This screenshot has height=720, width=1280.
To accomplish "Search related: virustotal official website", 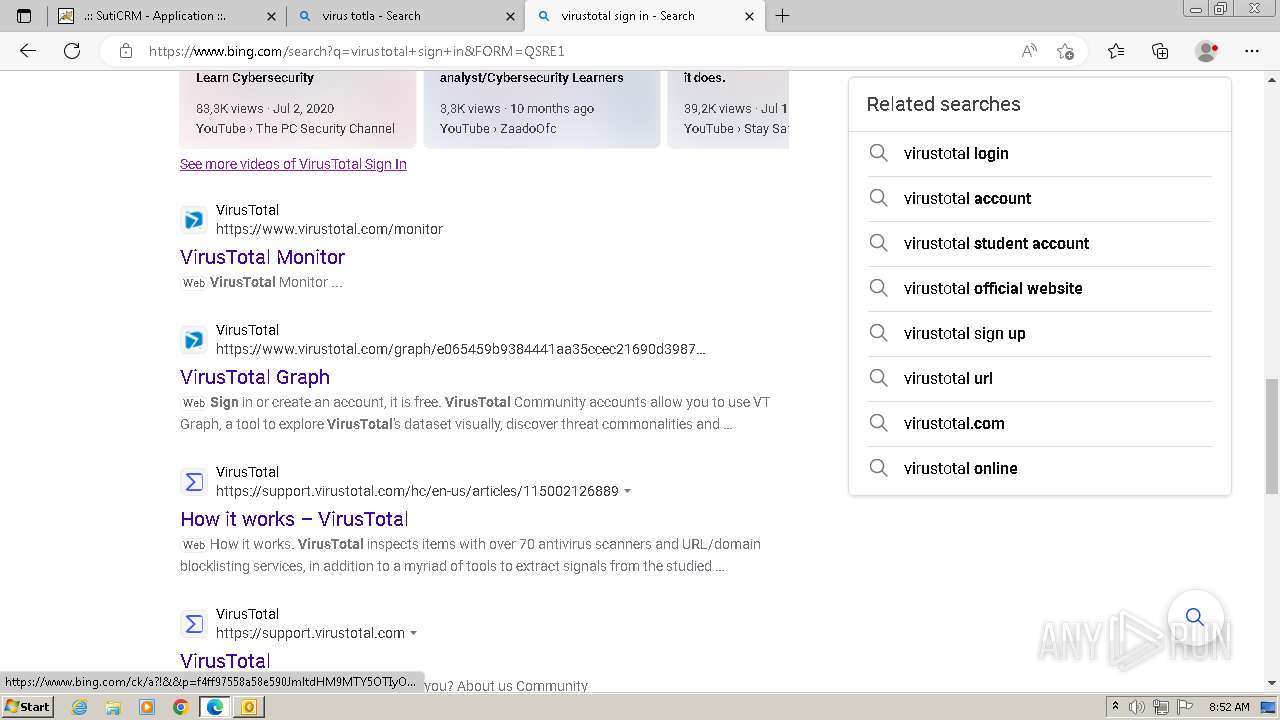I will pyautogui.click(x=1040, y=288).
